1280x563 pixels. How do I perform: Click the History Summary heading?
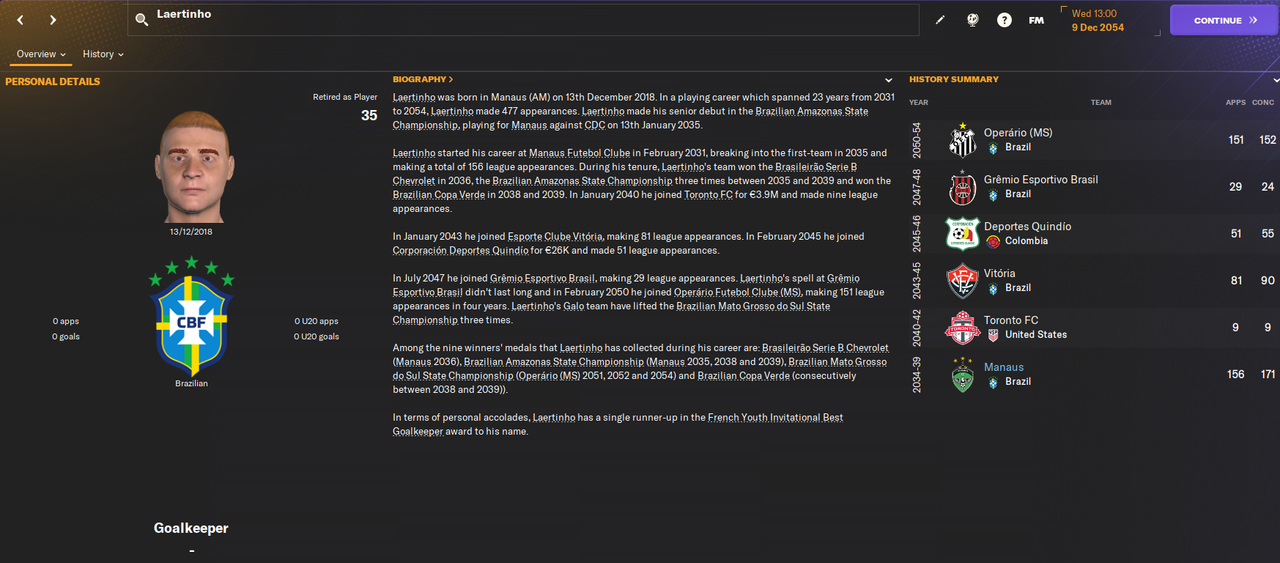pos(954,79)
